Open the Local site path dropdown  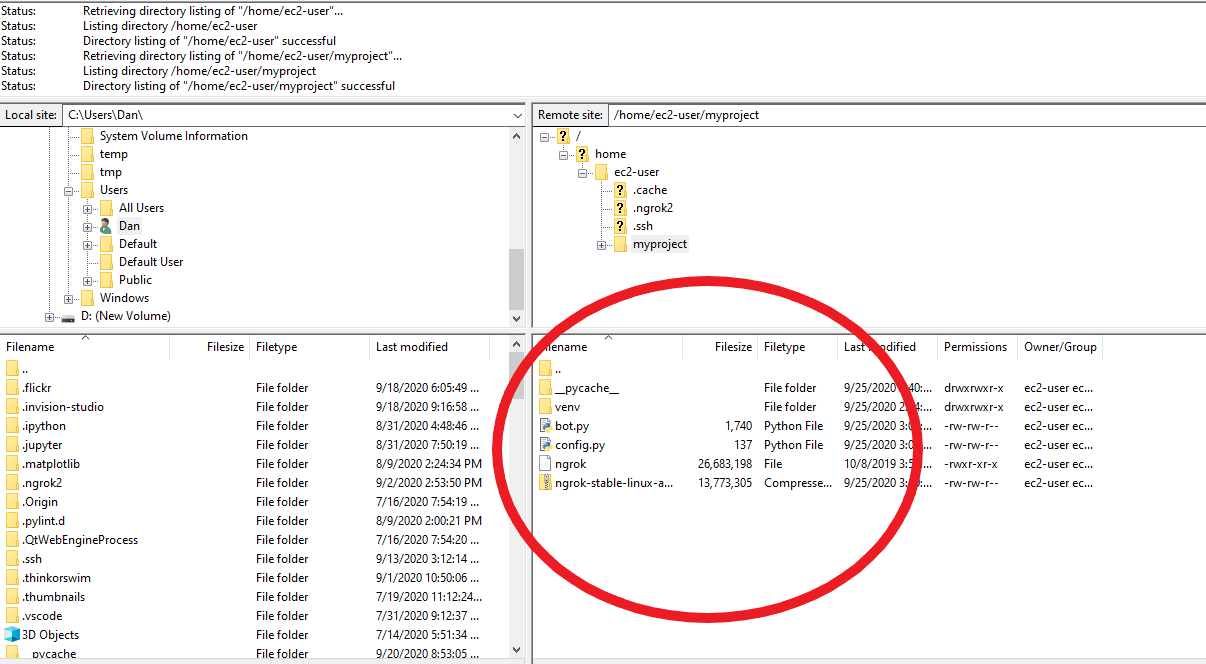click(517, 114)
